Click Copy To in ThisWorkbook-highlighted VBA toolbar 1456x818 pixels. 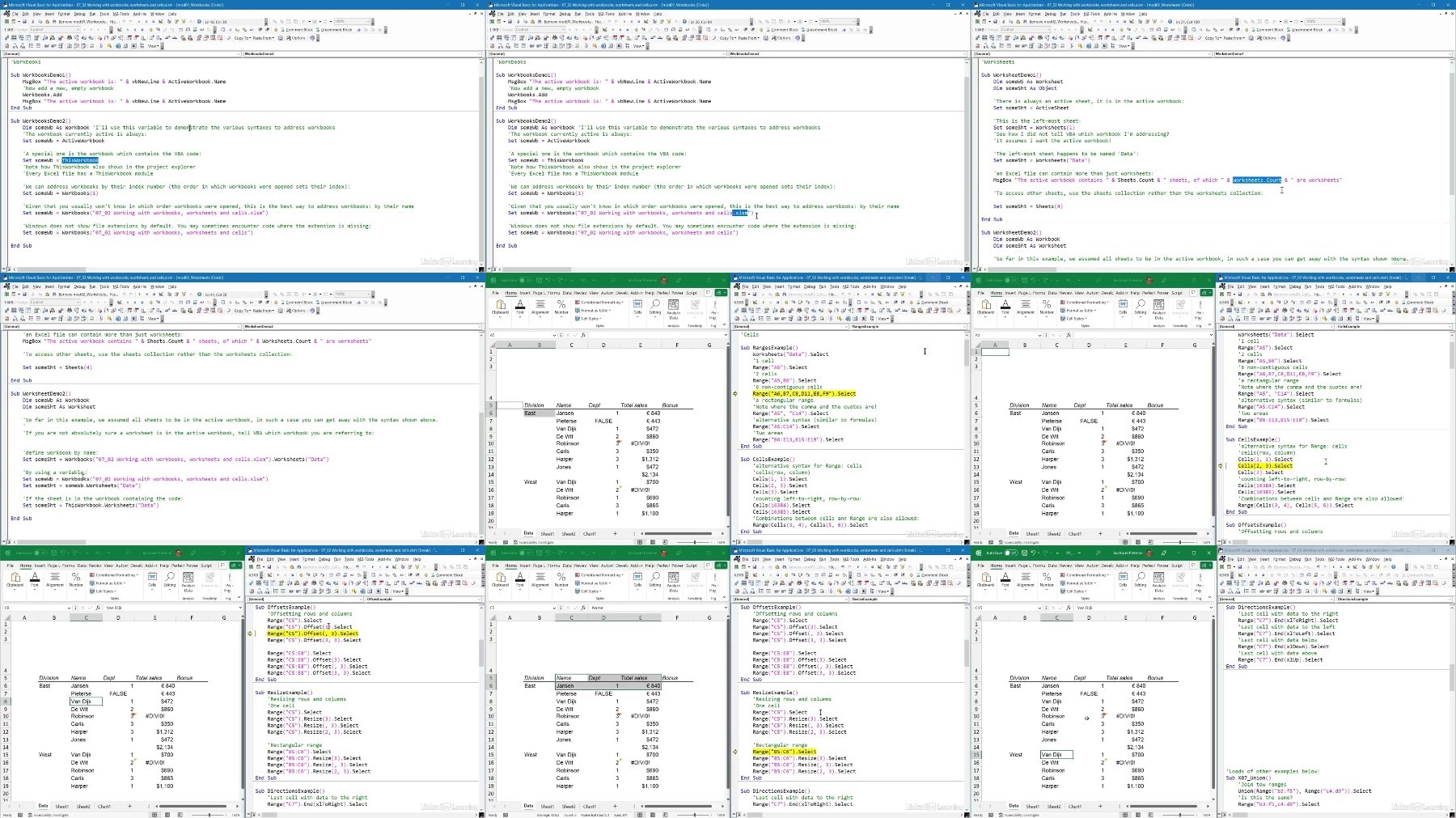coord(242,38)
